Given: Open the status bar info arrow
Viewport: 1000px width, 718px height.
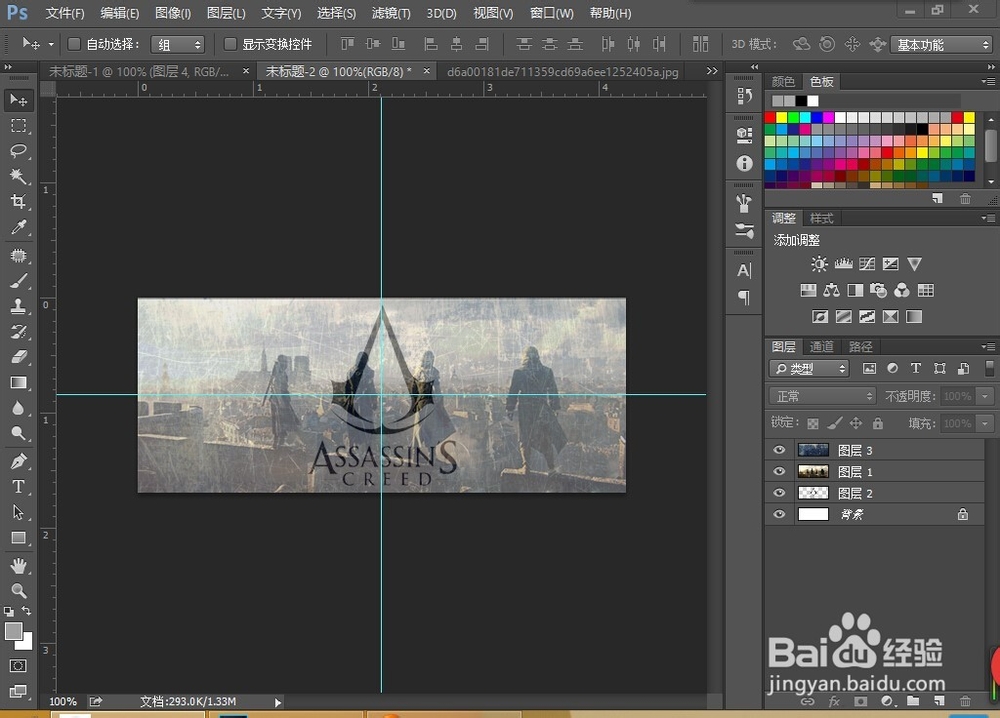Looking at the screenshot, I should (x=277, y=702).
